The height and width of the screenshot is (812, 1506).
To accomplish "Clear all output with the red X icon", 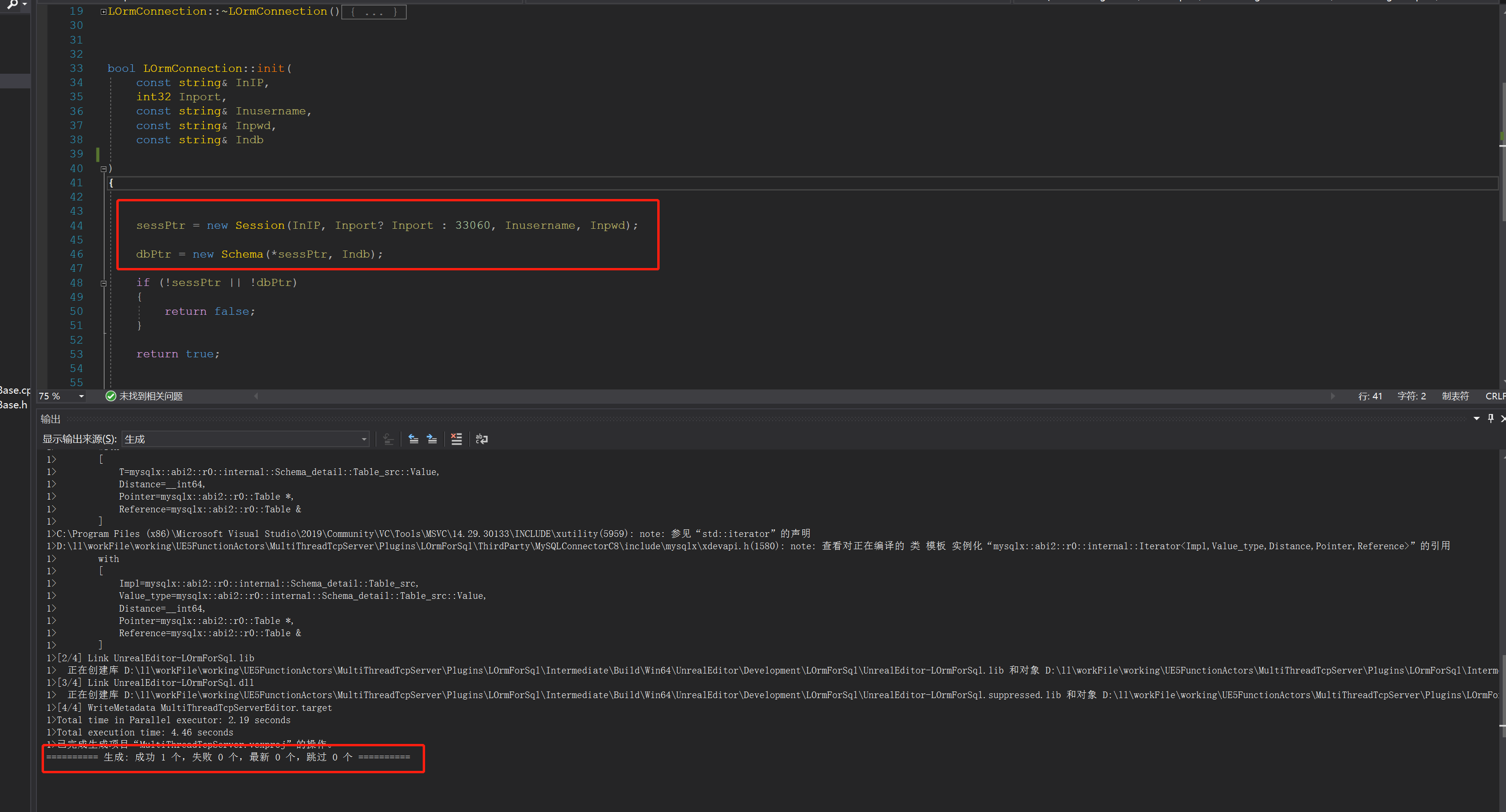I will click(457, 439).
